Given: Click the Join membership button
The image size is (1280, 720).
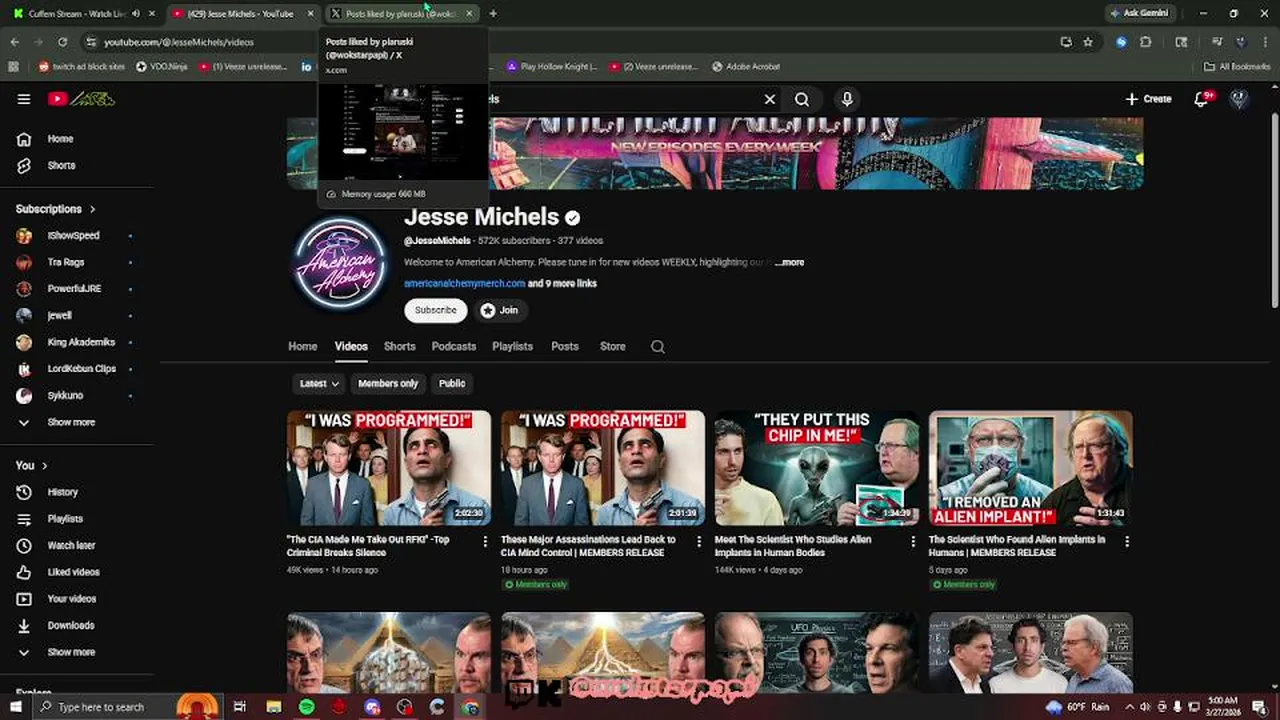Looking at the screenshot, I should pyautogui.click(x=499, y=310).
